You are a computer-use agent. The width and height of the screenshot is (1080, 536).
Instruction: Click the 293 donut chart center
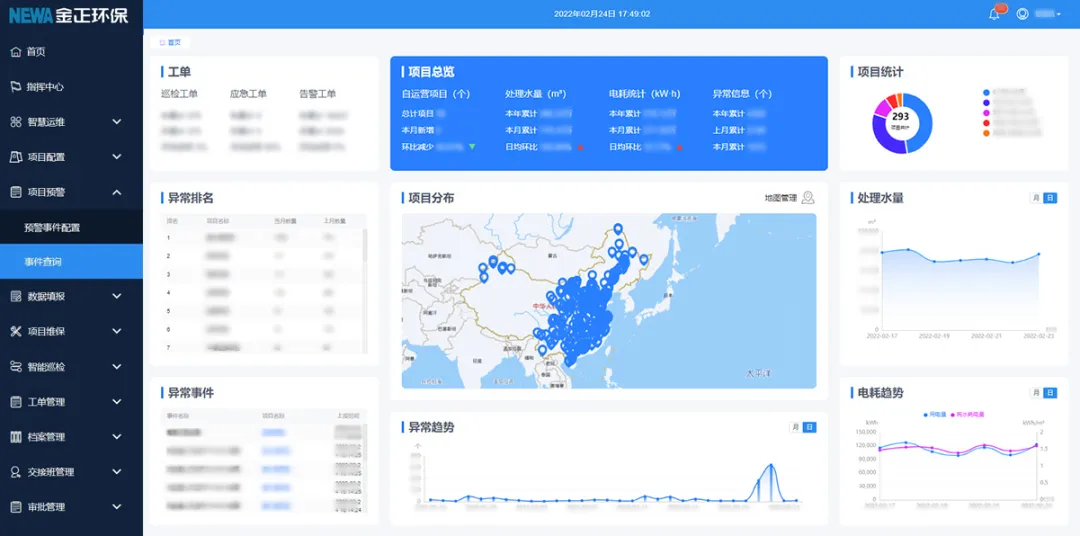901,119
